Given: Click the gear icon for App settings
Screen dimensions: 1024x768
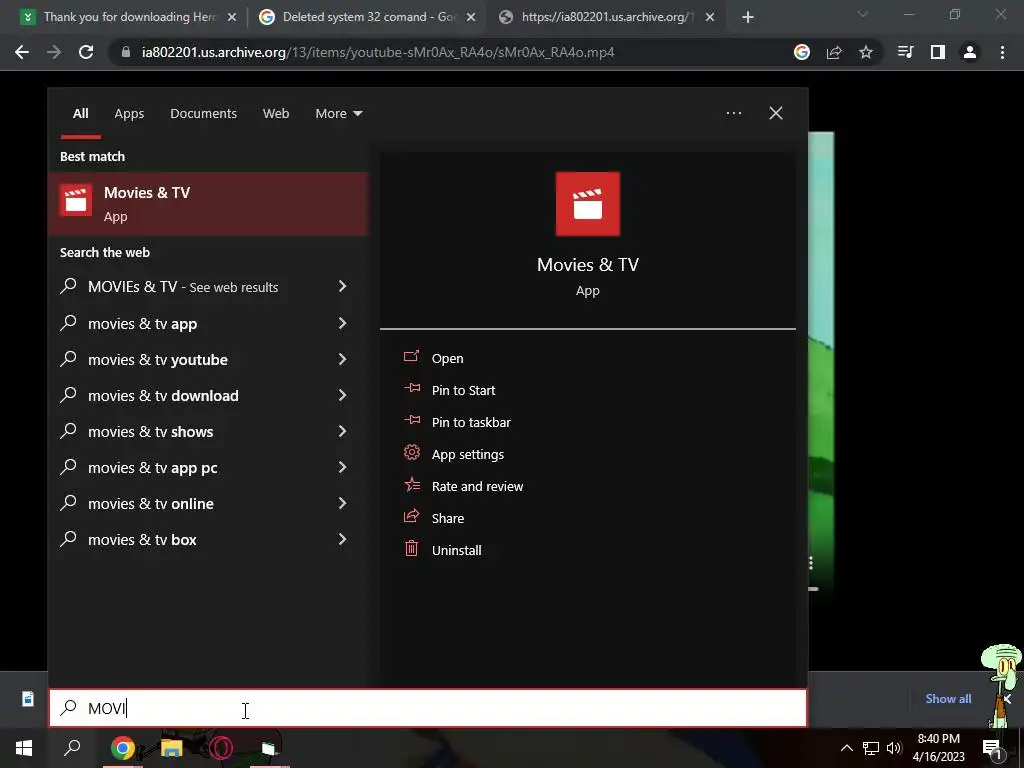Looking at the screenshot, I should (411, 453).
